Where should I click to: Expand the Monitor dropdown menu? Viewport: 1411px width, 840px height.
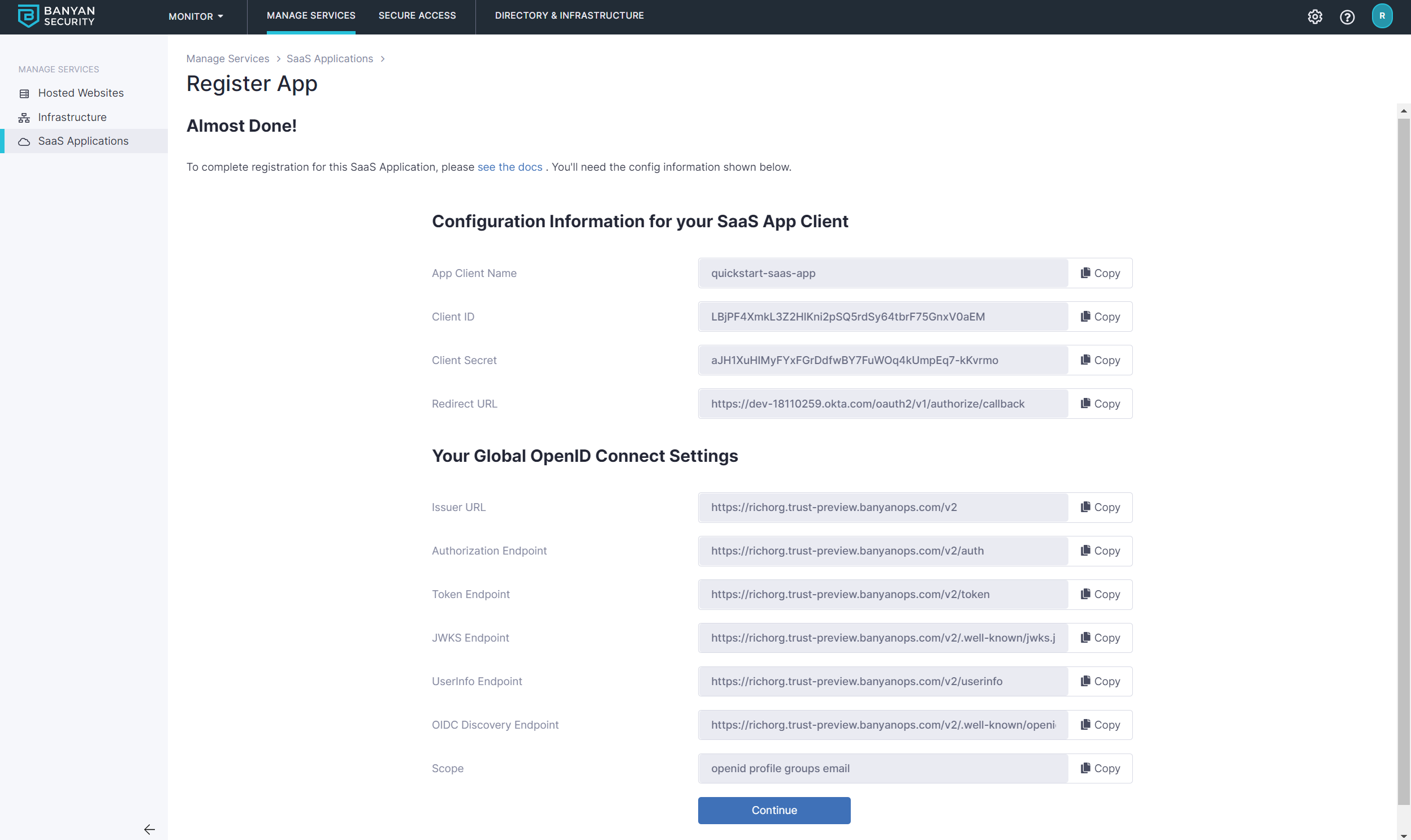195,16
